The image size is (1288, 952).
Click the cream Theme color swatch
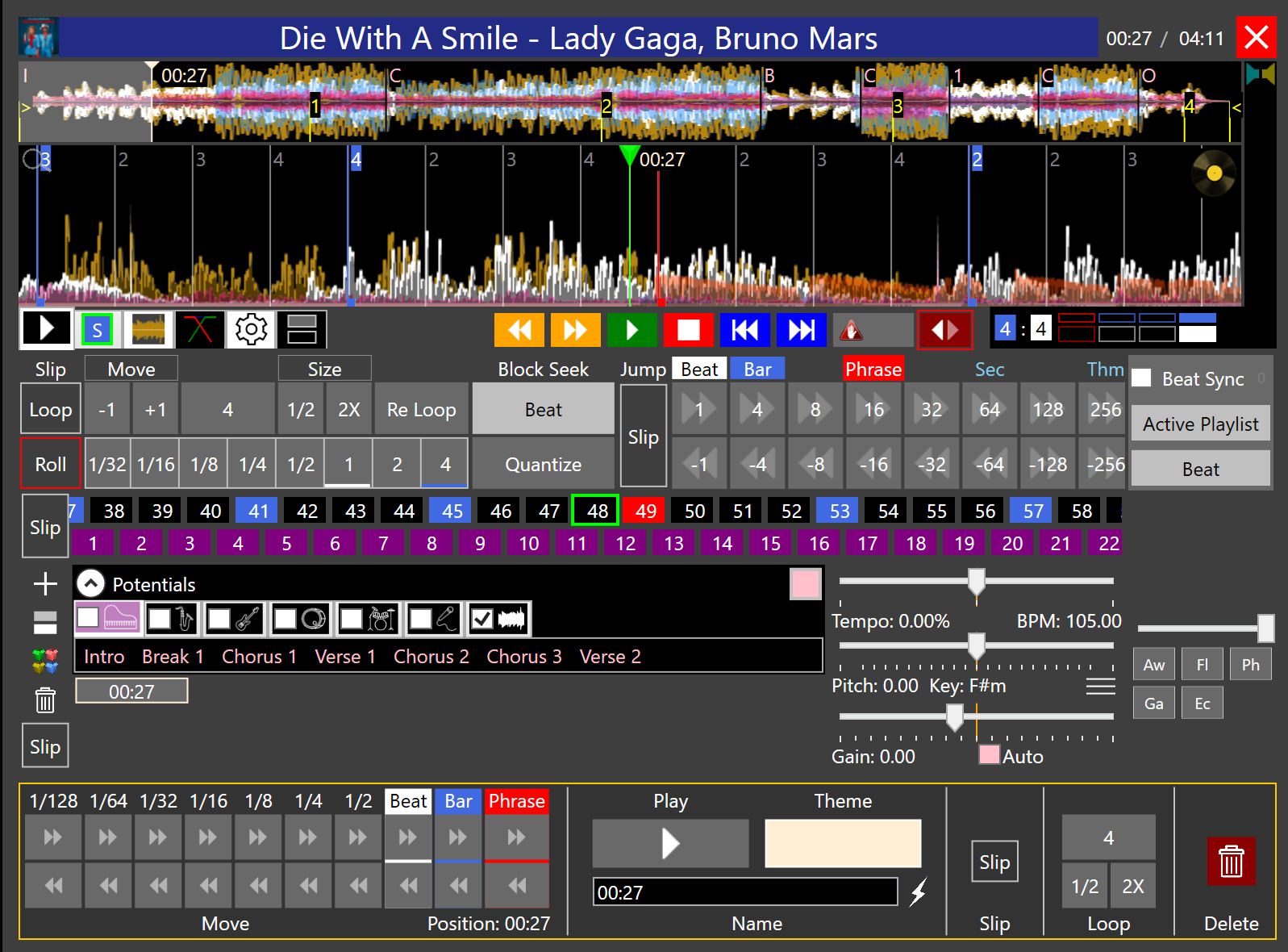(x=843, y=843)
